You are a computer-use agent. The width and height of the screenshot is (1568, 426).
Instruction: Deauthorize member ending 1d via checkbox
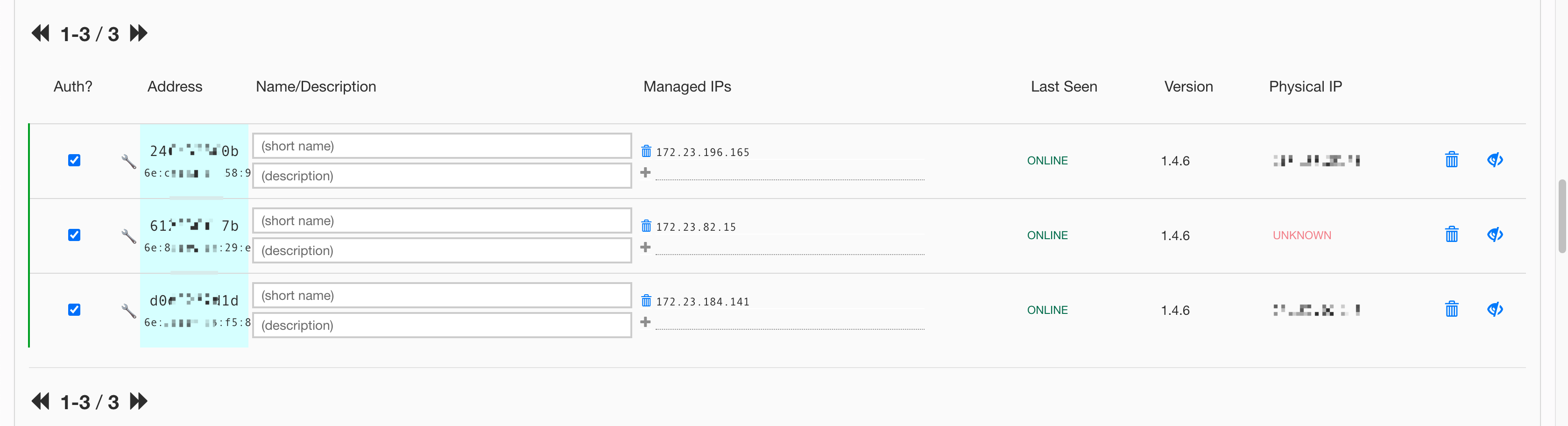point(74,310)
